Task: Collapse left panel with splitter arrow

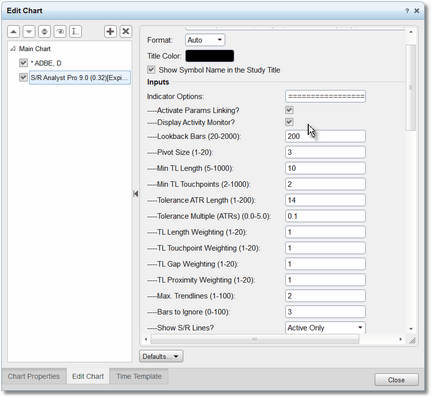Action: point(135,194)
